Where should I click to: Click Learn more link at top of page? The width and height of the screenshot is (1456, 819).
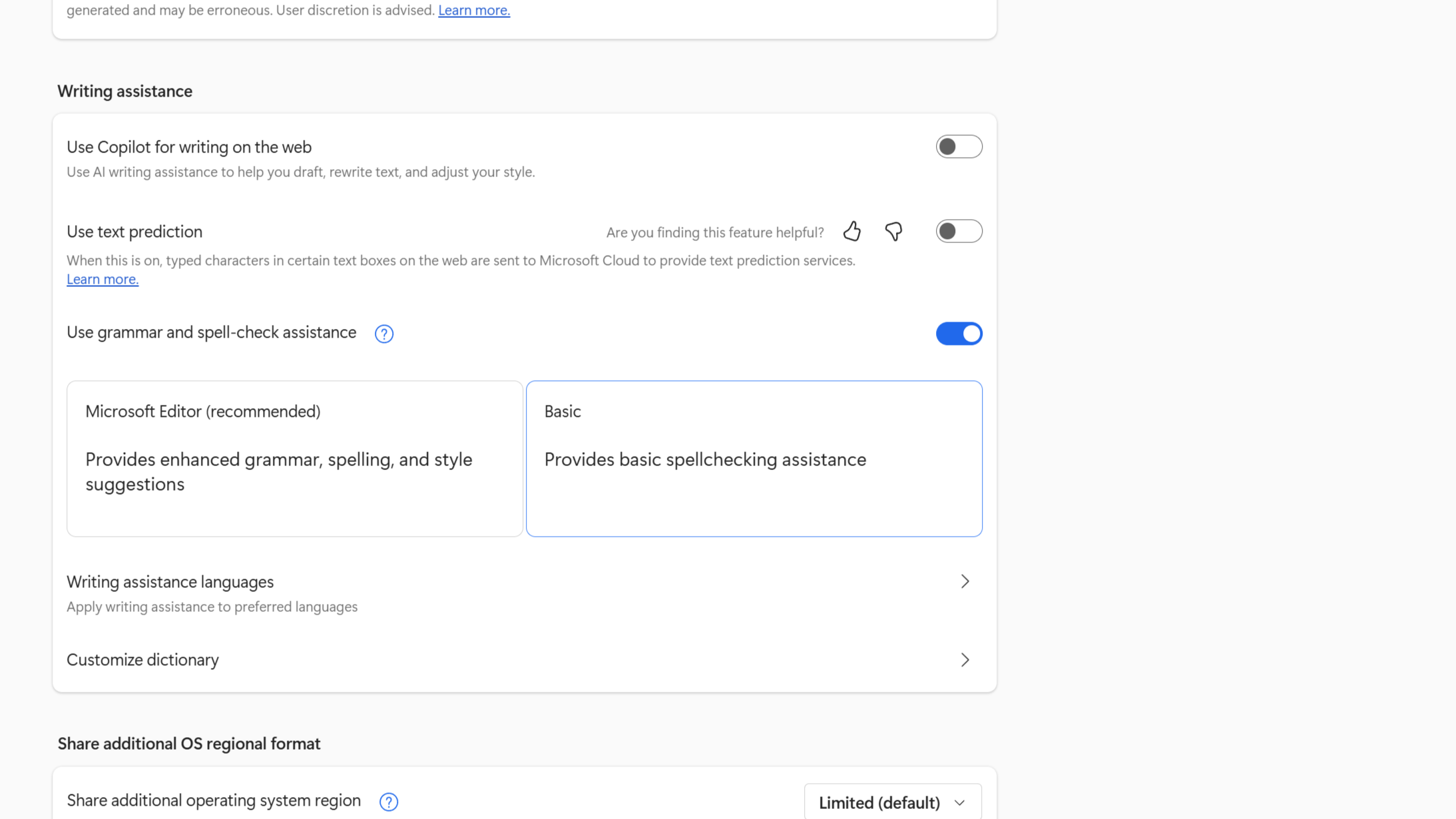coord(473,11)
